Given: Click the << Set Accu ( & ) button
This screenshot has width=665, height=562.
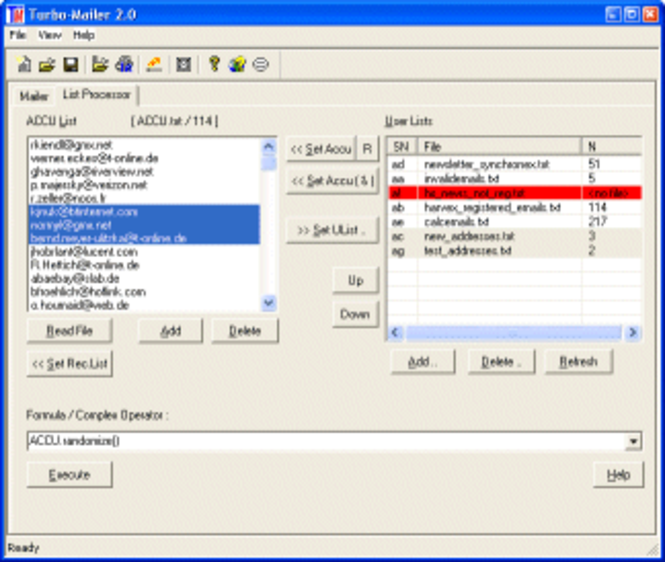Looking at the screenshot, I should click(332, 181).
